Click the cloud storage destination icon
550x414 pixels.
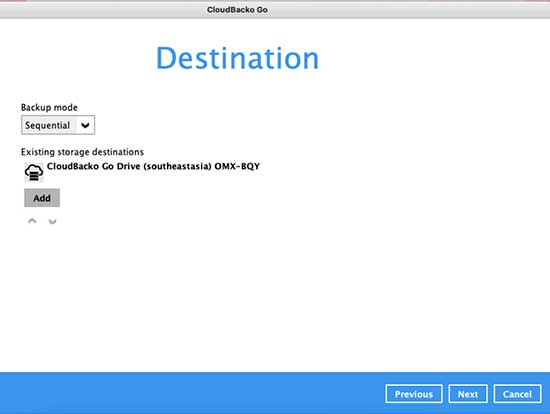(34, 172)
